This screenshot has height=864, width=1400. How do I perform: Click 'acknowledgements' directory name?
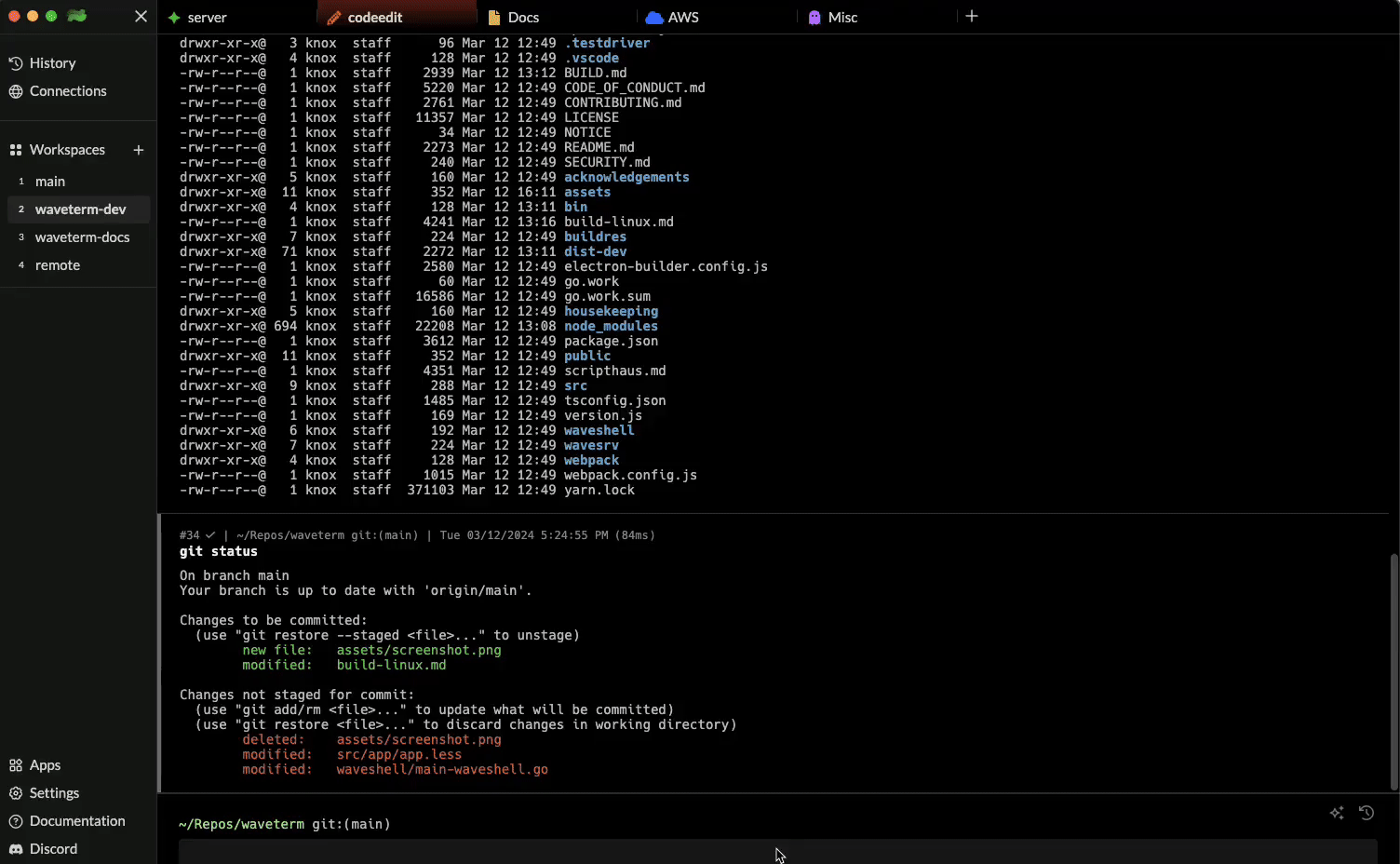coord(626,177)
